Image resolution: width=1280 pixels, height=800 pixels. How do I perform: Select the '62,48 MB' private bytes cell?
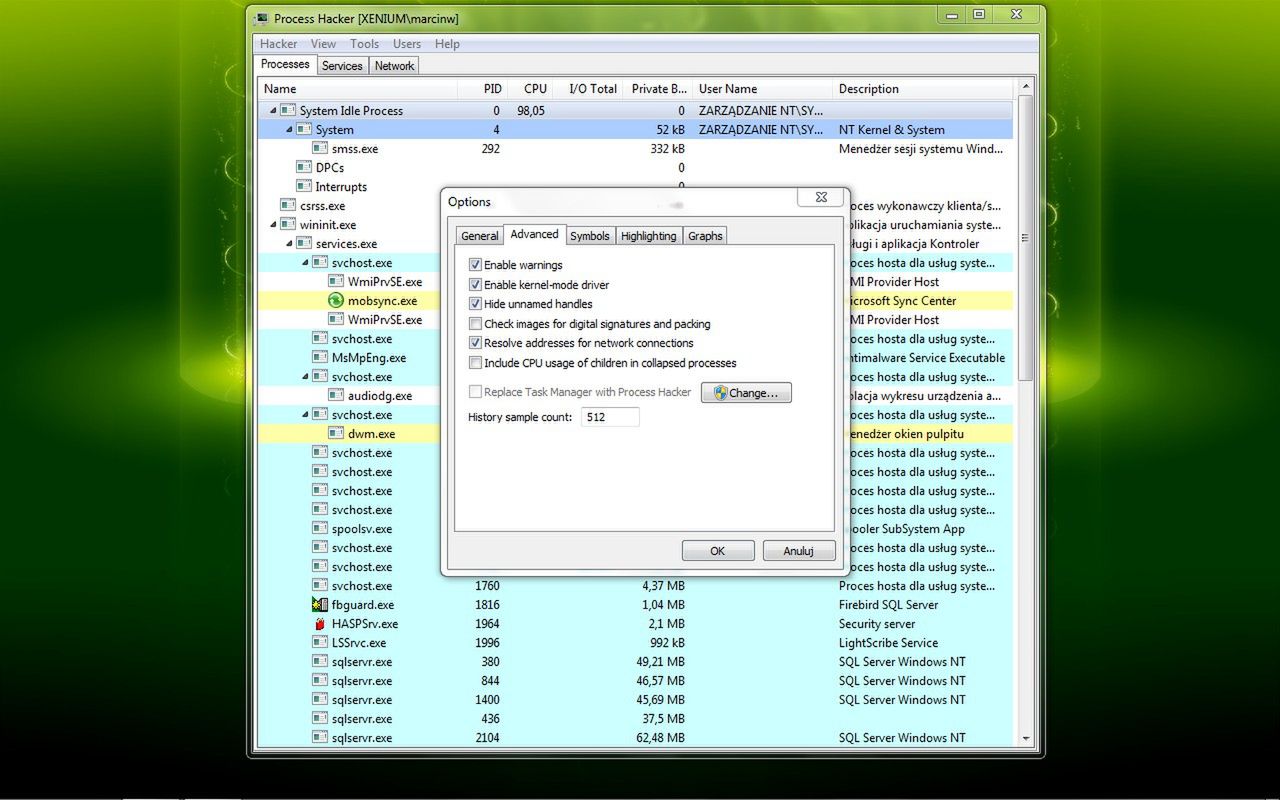(661, 738)
